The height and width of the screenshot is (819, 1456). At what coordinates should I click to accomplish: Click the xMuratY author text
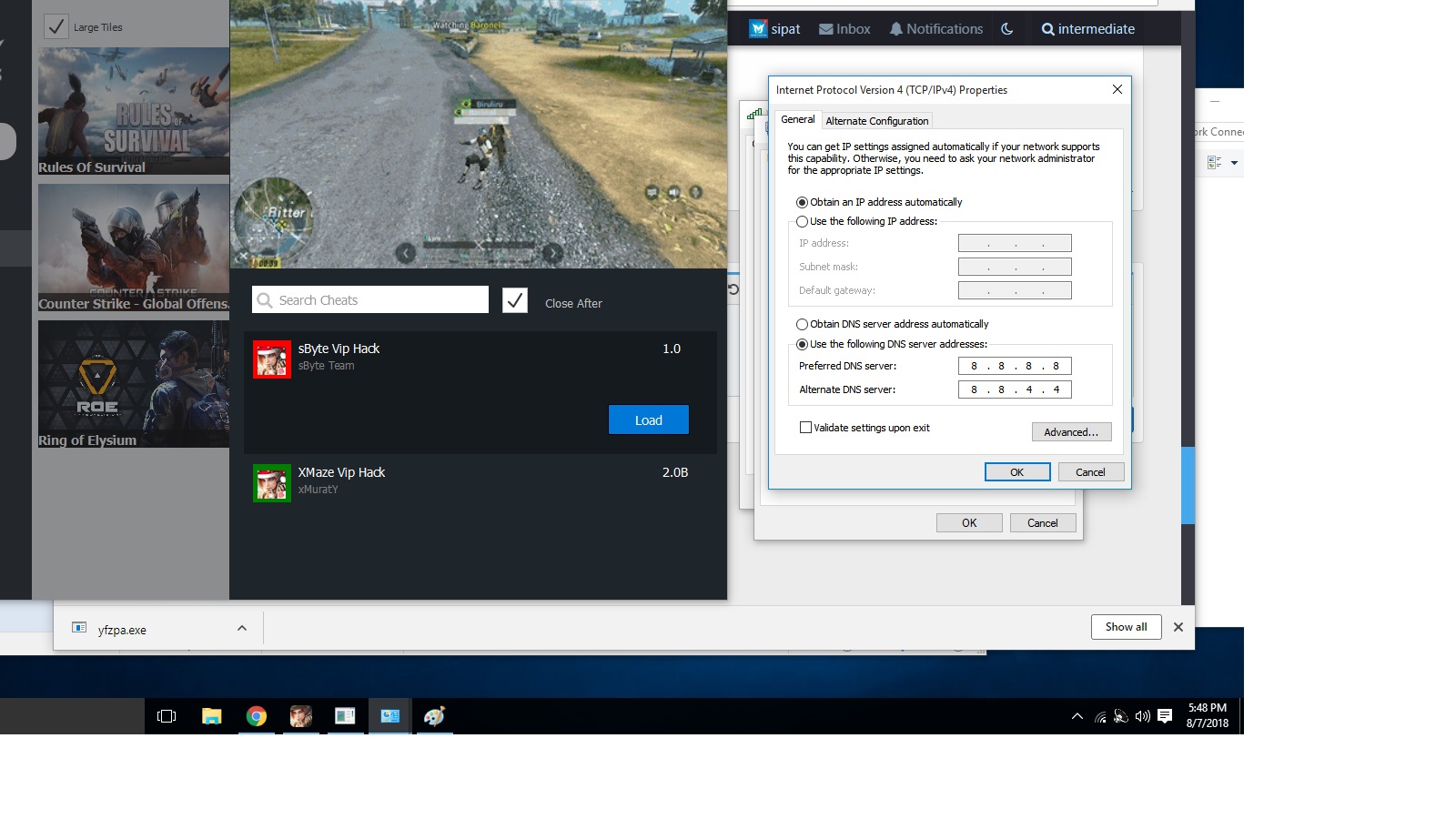click(x=318, y=490)
